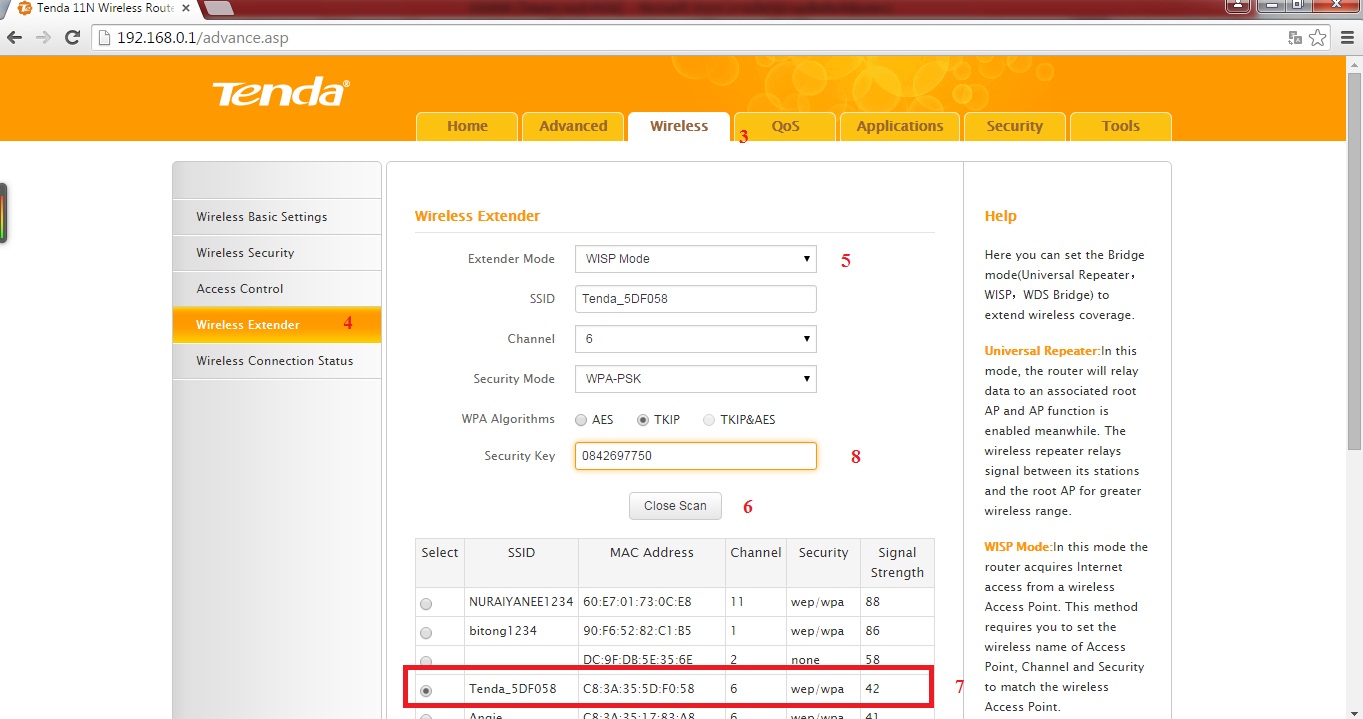This screenshot has height=719, width=1363.
Task: Select the AES algorithm radio button
Action: tap(581, 420)
